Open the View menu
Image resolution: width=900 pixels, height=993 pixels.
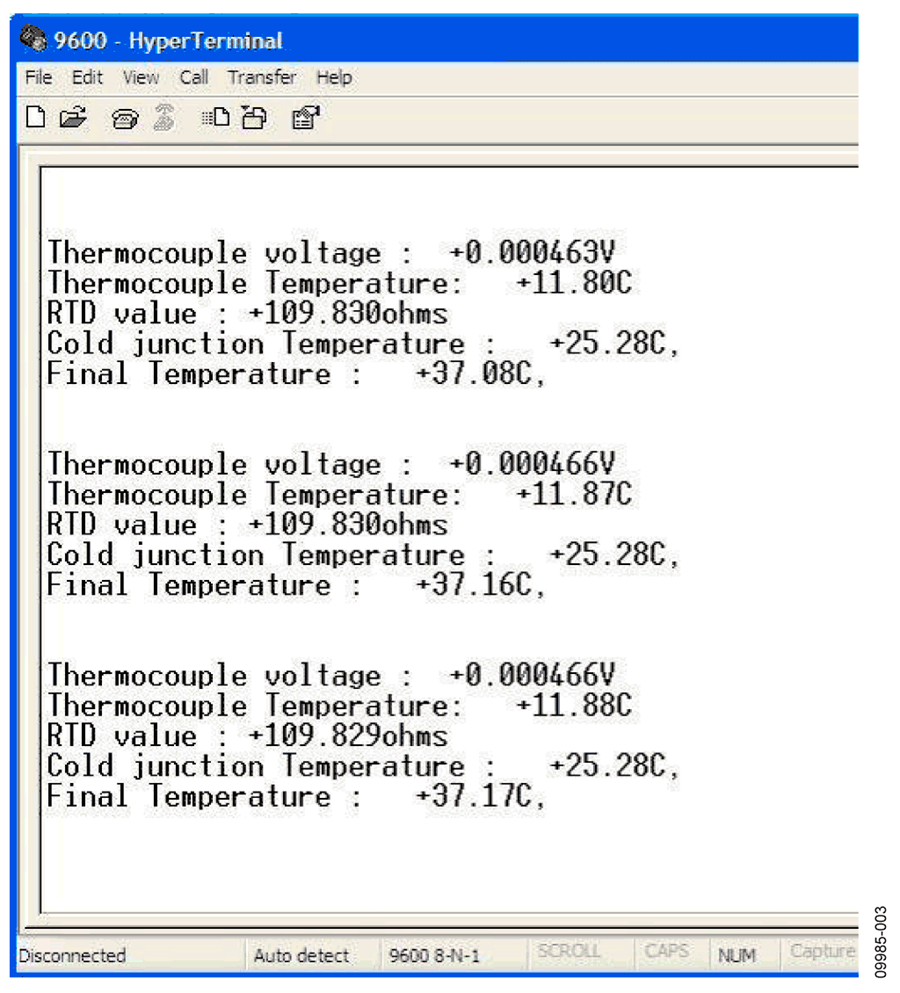[141, 77]
